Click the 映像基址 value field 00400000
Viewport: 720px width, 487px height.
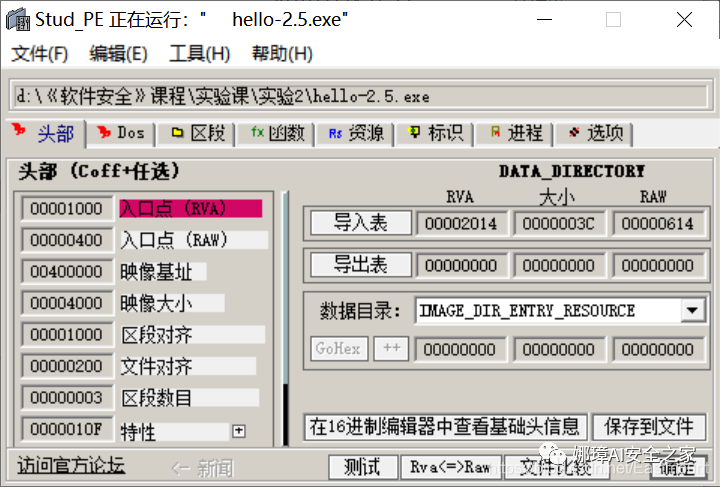[x=67, y=272]
